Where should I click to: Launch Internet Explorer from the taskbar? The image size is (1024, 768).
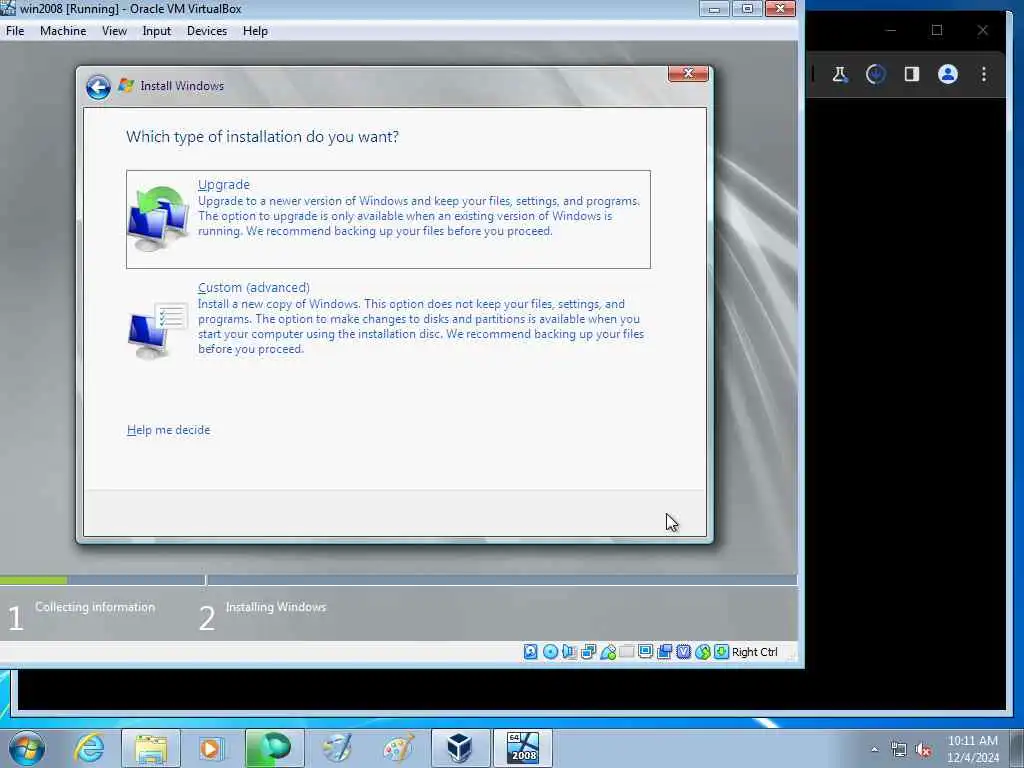89,748
